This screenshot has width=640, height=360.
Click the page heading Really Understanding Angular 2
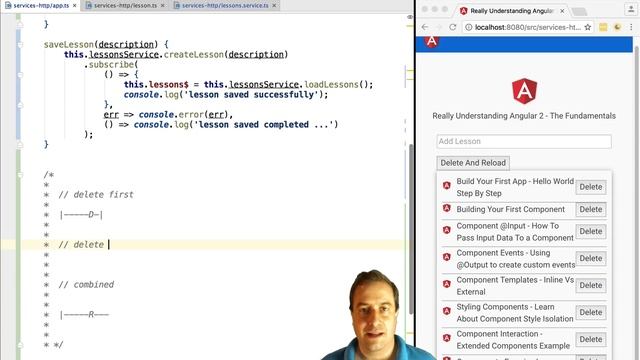[x=524, y=116]
